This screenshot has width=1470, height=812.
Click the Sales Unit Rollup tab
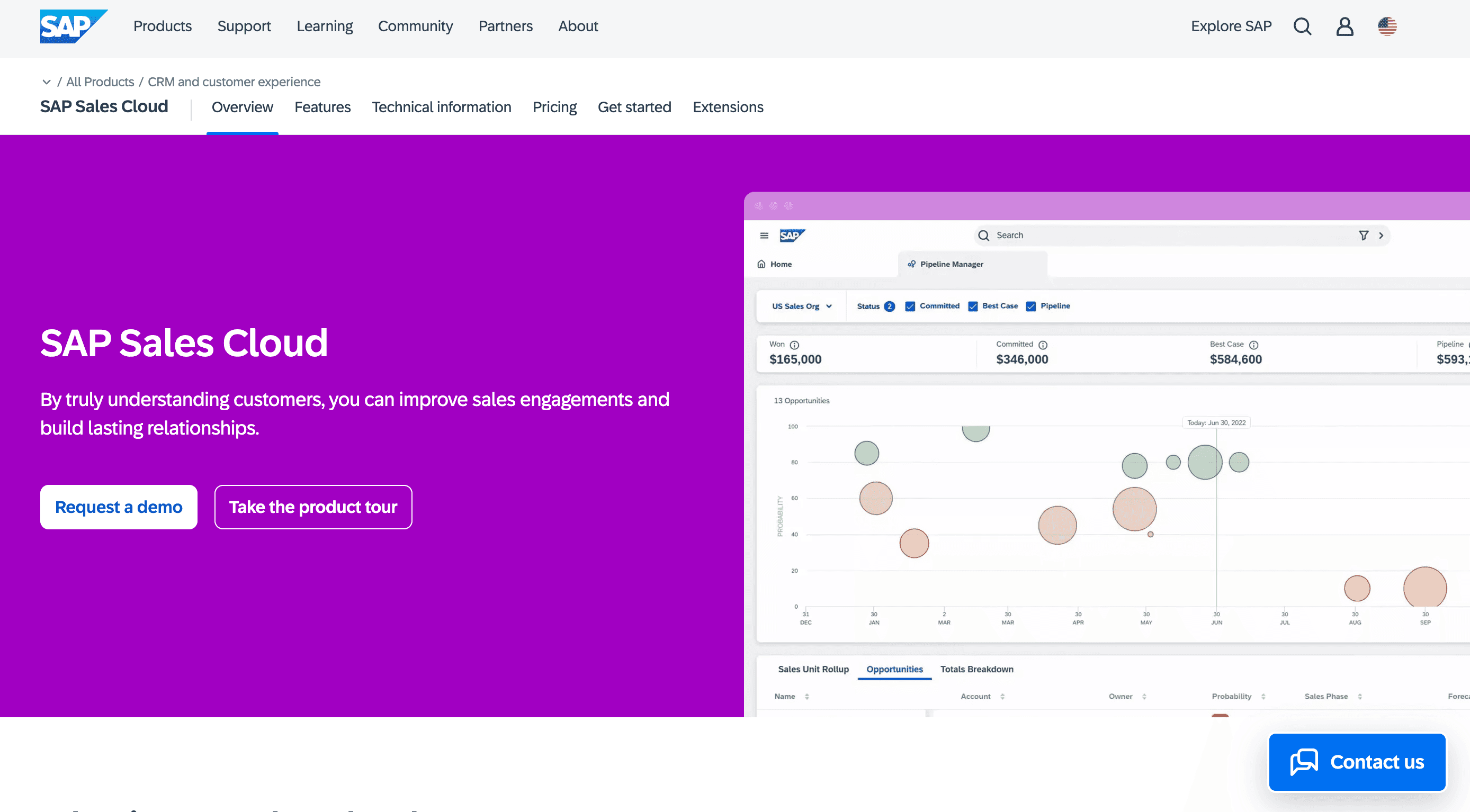814,669
